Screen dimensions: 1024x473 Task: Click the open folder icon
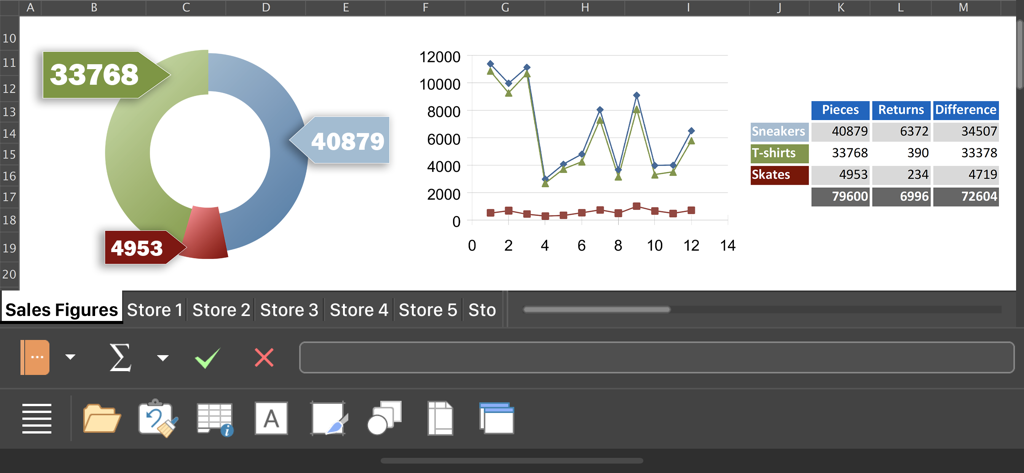point(102,419)
